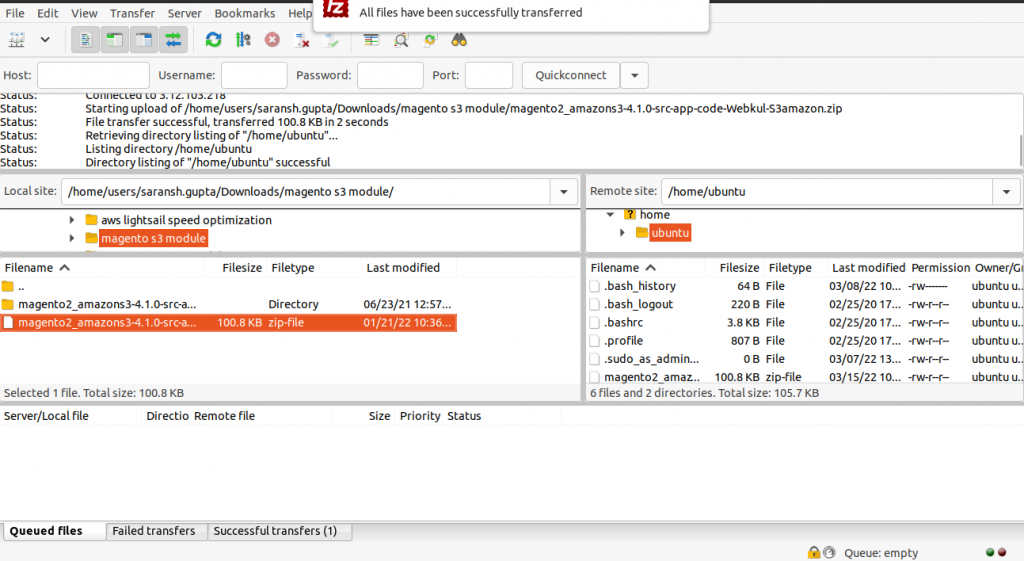This screenshot has height=561, width=1024.
Task: Open the Quickconnect history dropdown
Action: coord(634,75)
